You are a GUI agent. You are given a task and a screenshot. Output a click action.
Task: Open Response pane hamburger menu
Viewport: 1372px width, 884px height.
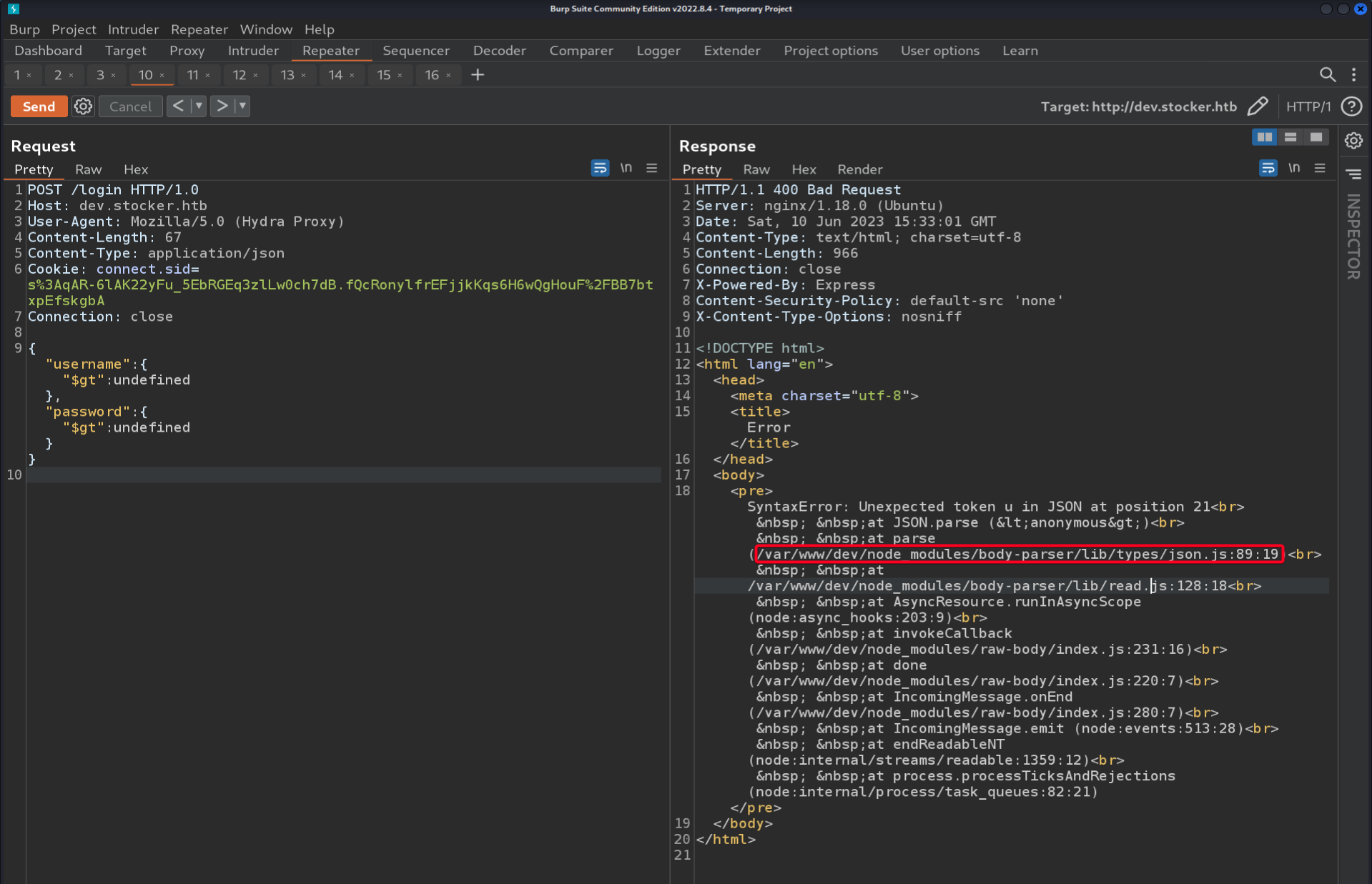[1320, 168]
